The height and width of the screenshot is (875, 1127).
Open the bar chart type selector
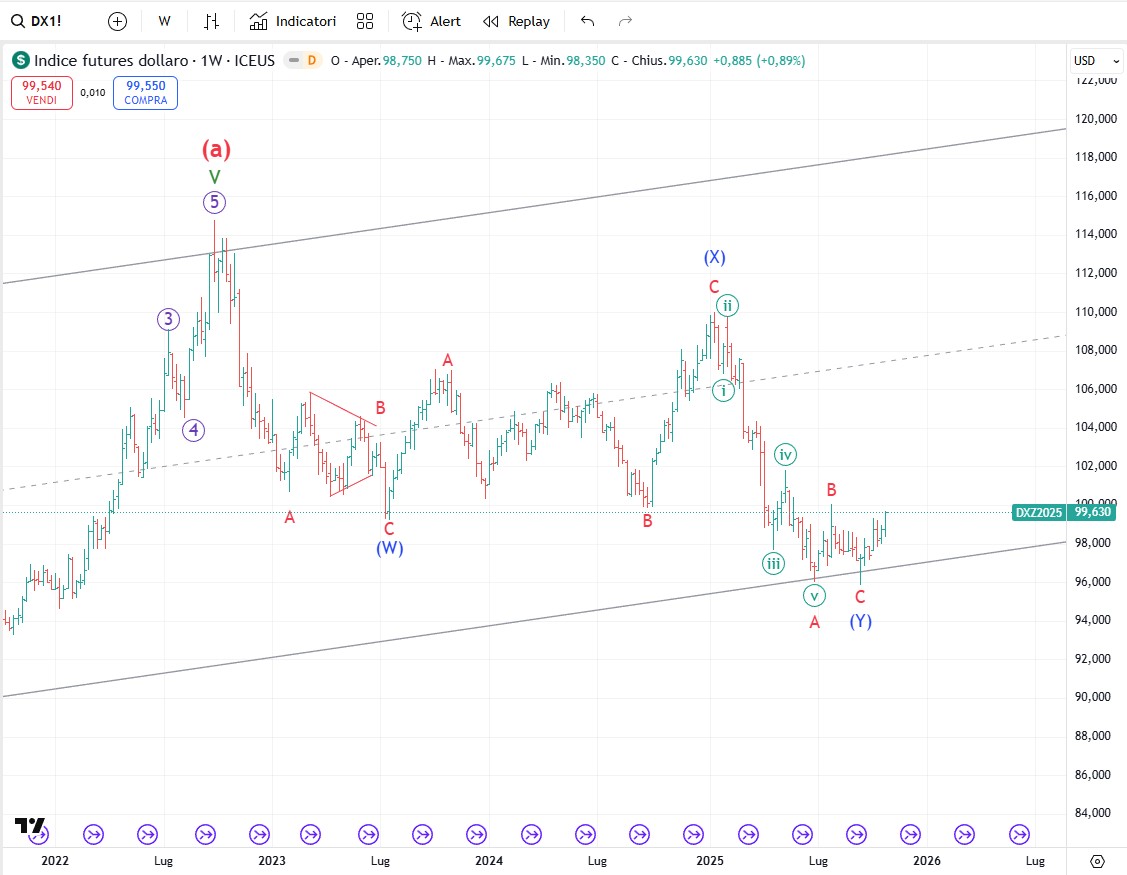coord(211,21)
